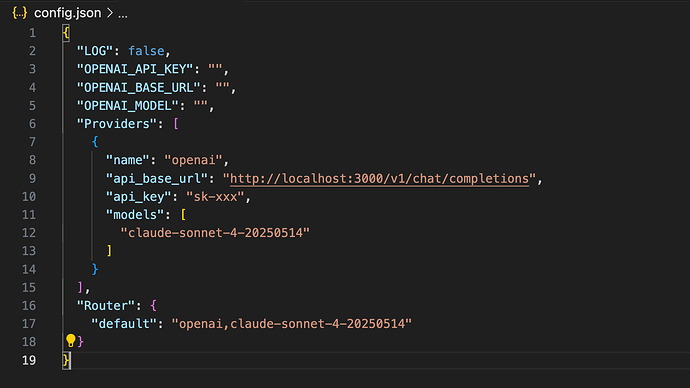
Task: Open the localhost:3000 completions URL link
Action: click(379, 179)
